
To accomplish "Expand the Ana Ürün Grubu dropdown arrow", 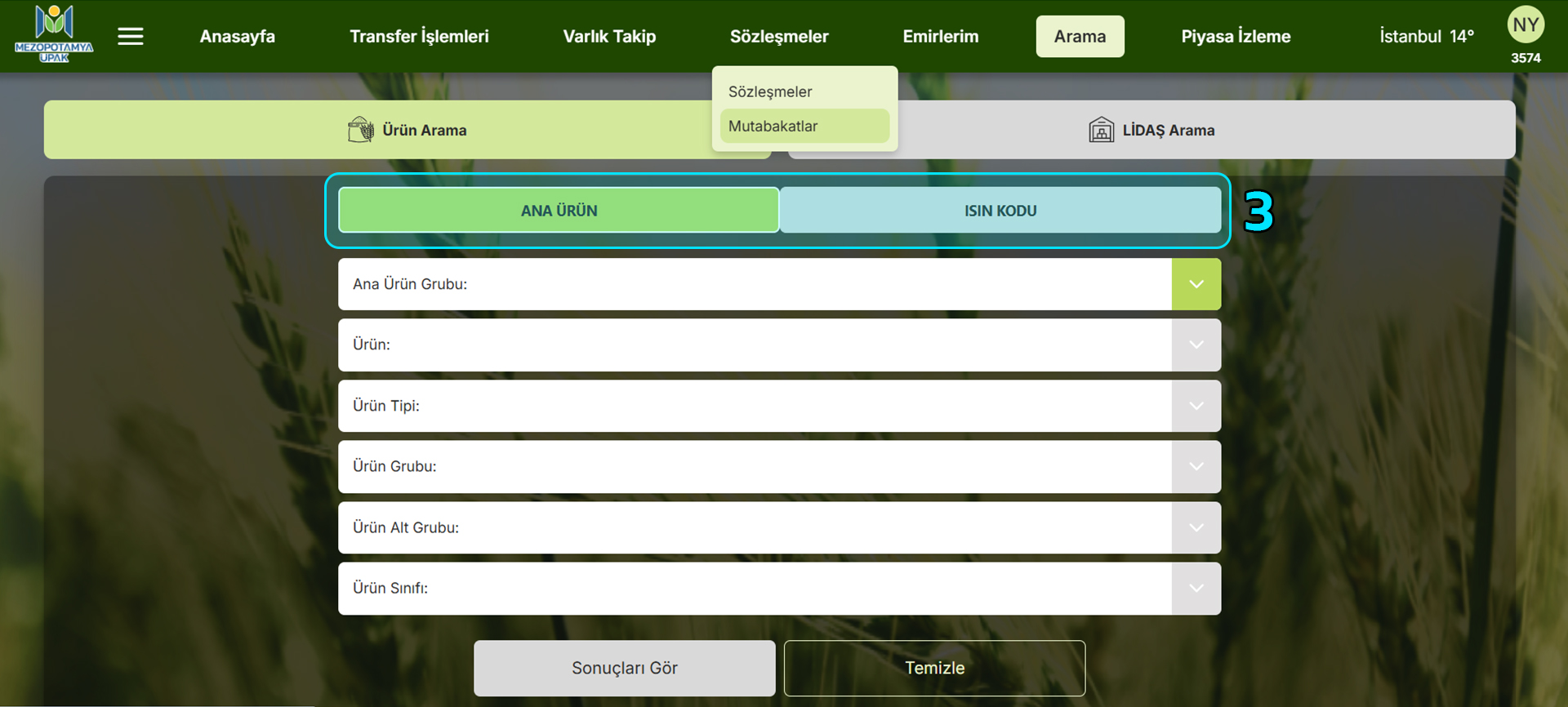I will coord(1196,284).
